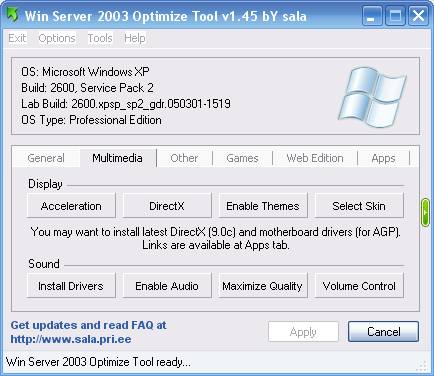Close the Optimize Tool window
The width and height of the screenshot is (434, 376).
tap(419, 16)
